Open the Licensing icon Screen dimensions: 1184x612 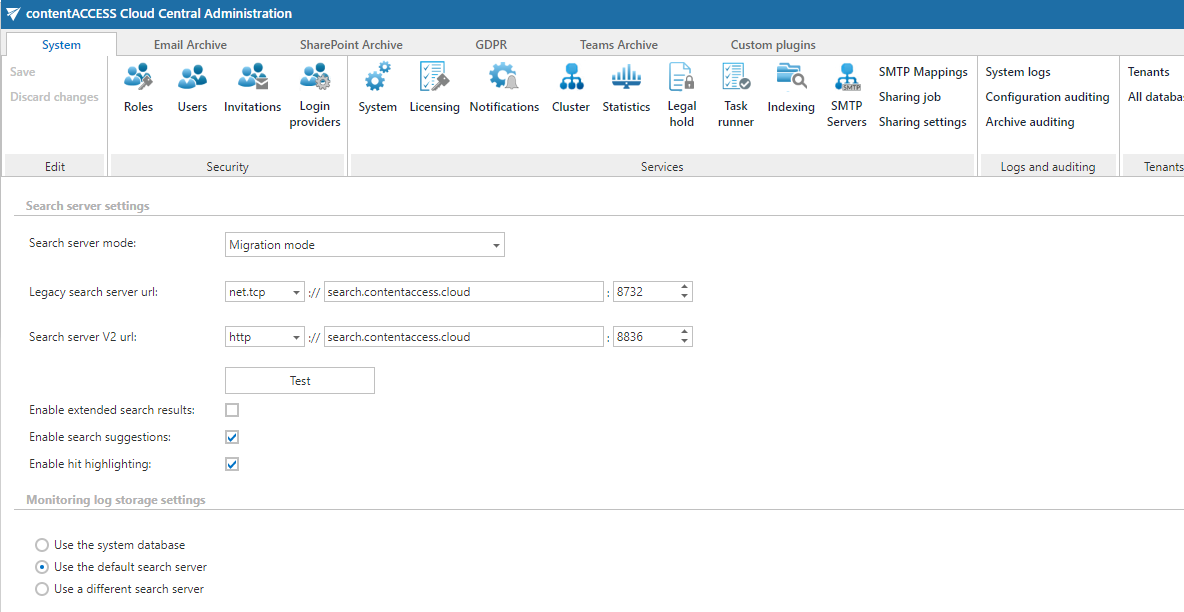(x=434, y=88)
